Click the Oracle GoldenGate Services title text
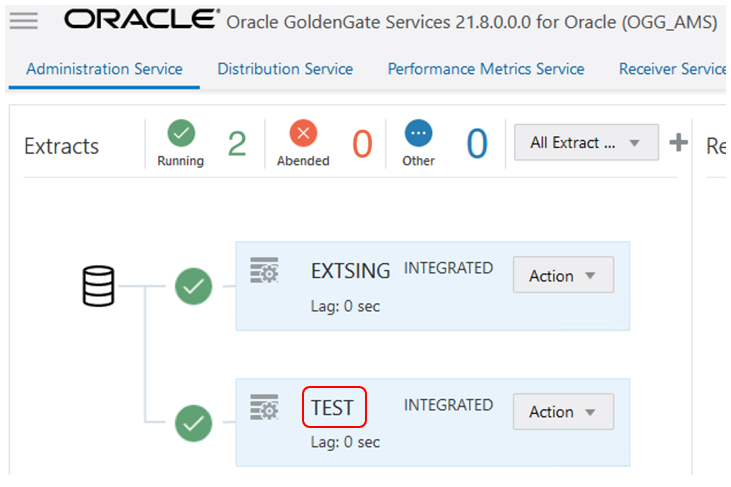Screen dimensions: 731x487 pyautogui.click(x=472, y=22)
